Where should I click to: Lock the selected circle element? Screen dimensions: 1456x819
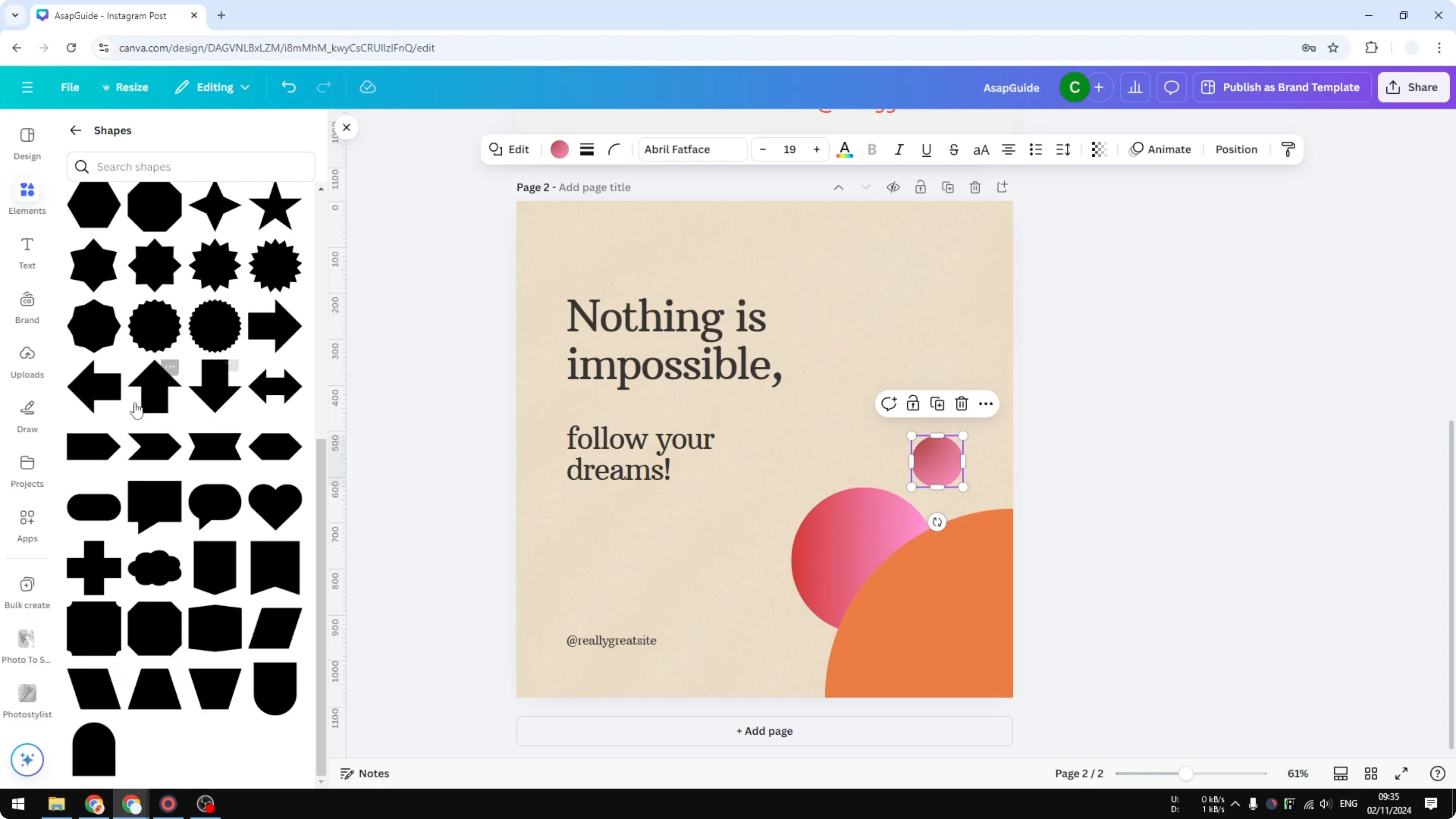click(x=913, y=403)
